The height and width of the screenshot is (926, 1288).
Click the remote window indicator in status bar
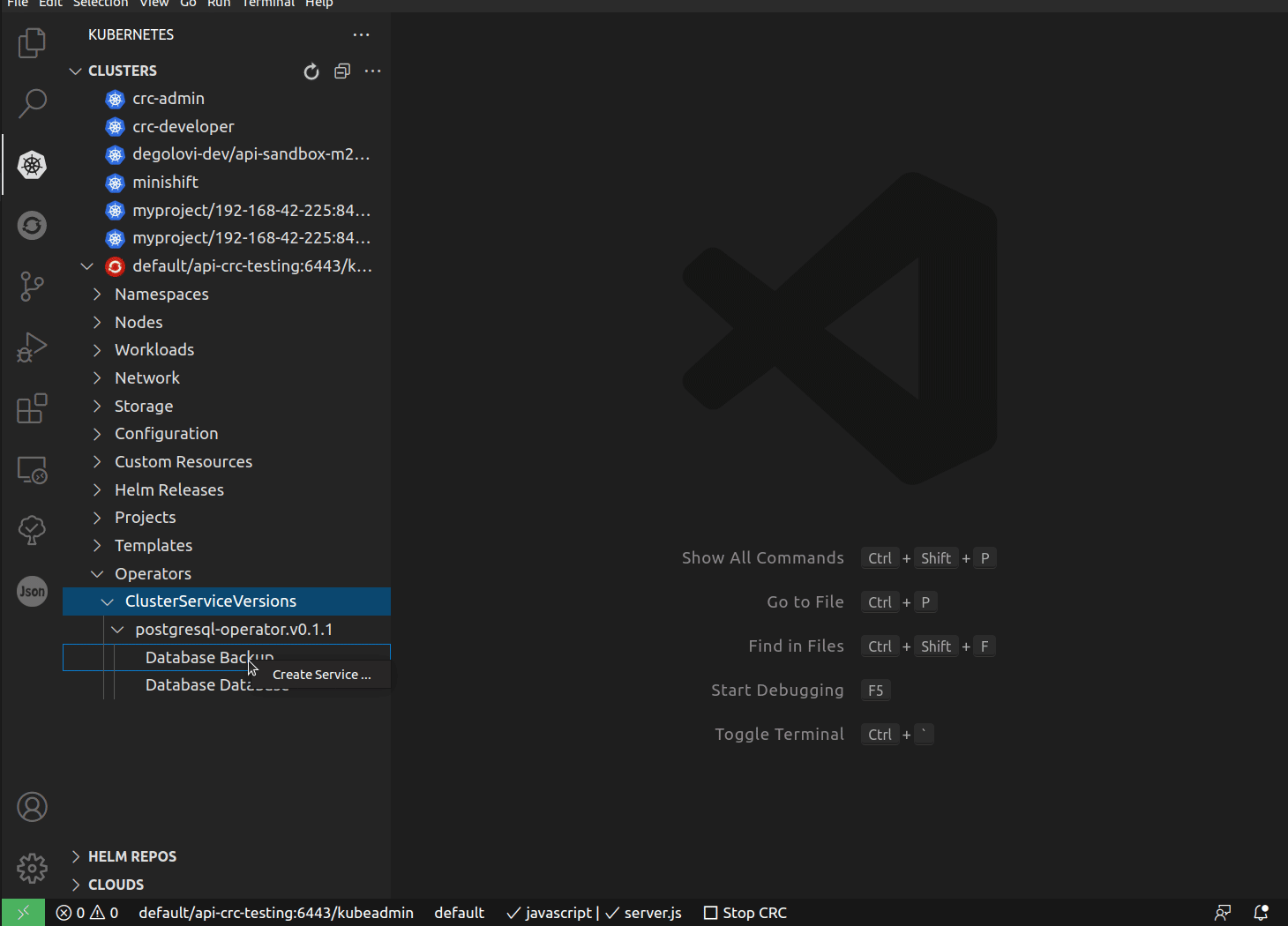tap(23, 913)
